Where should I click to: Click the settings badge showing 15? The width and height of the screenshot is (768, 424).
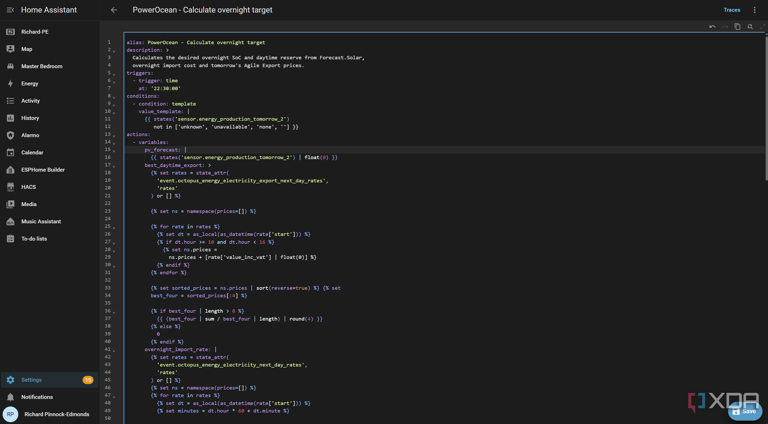click(x=88, y=380)
